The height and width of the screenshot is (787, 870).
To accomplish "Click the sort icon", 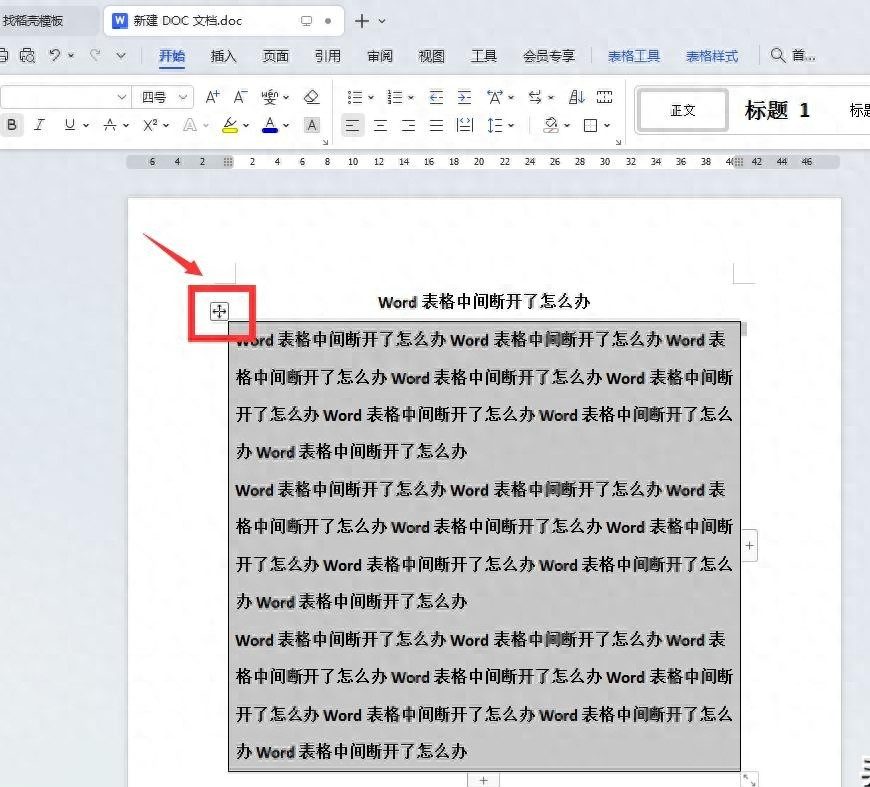I will 576,98.
